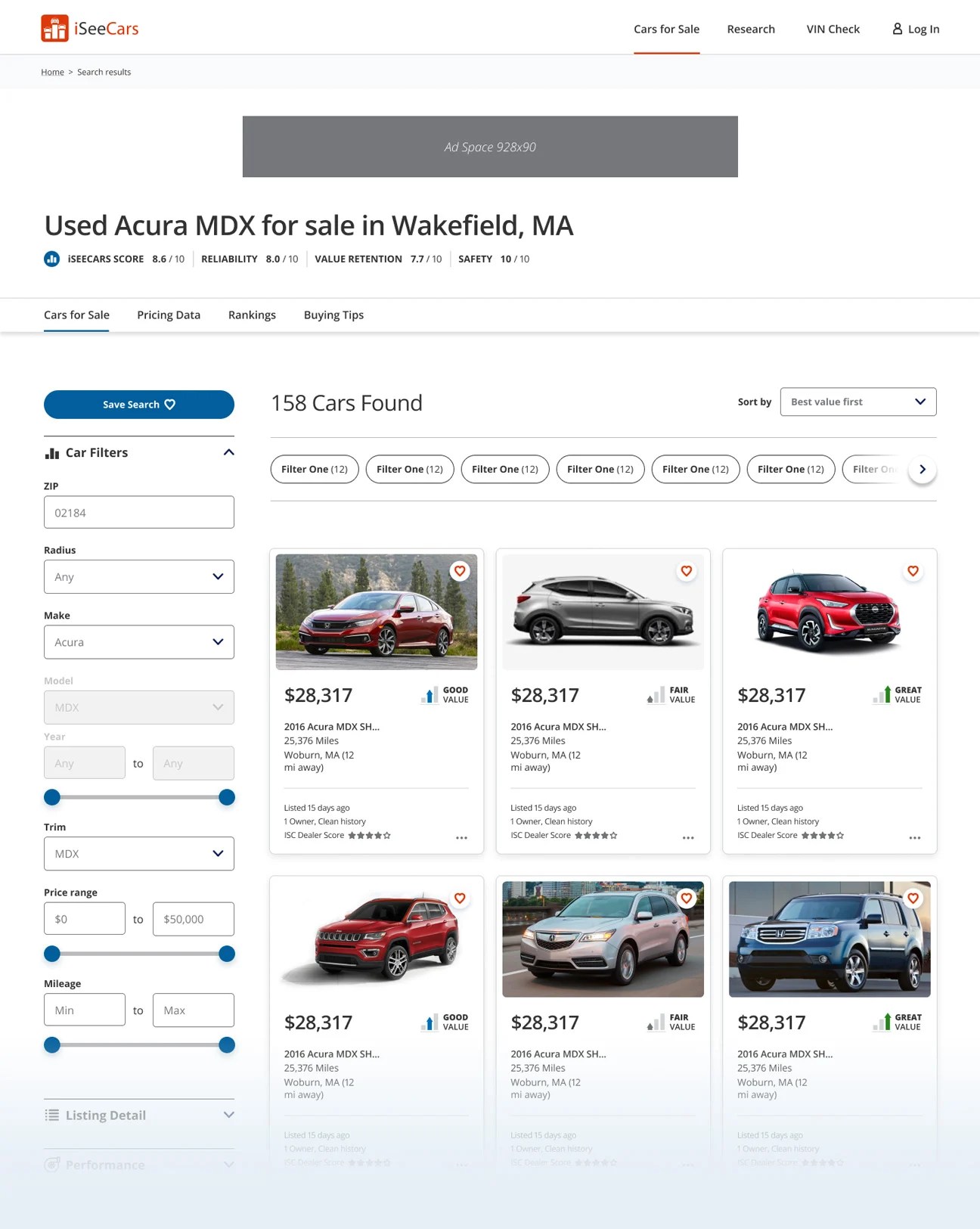Click the heart icon in Save Search
The image size is (980, 1229).
point(170,405)
